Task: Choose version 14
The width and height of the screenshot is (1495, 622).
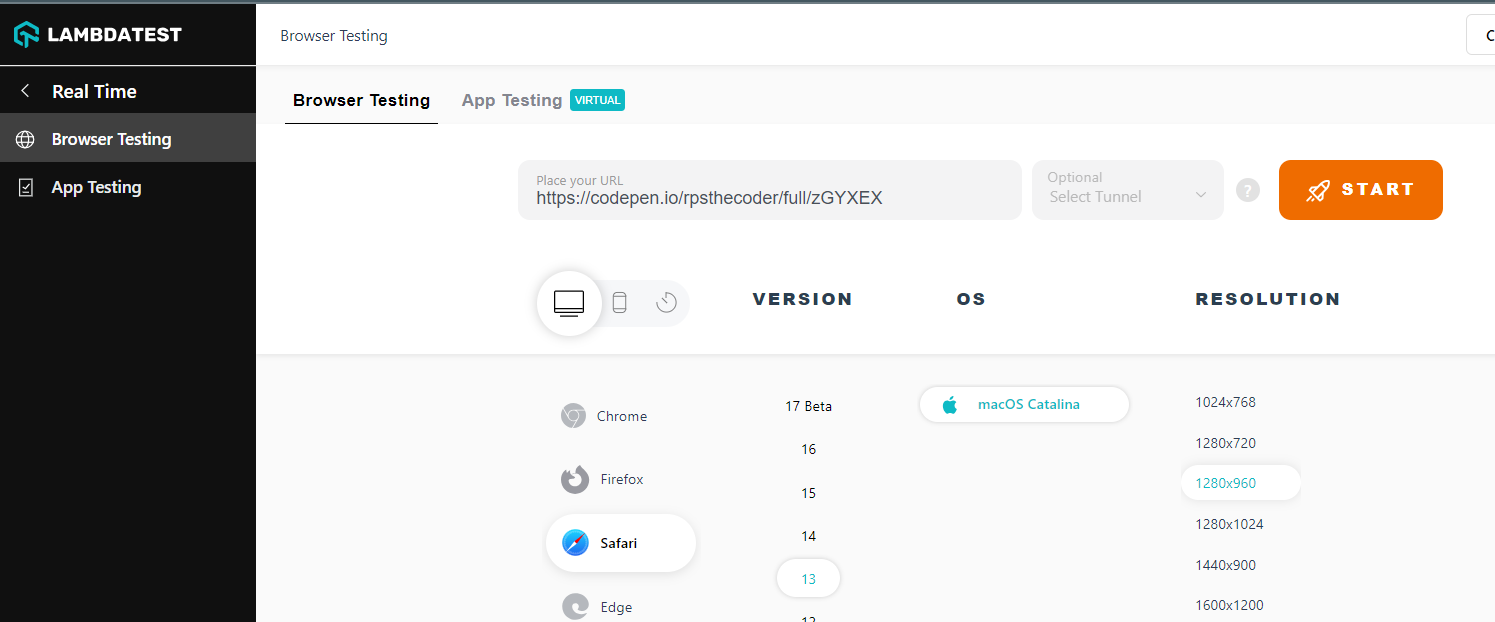Action: (809, 536)
